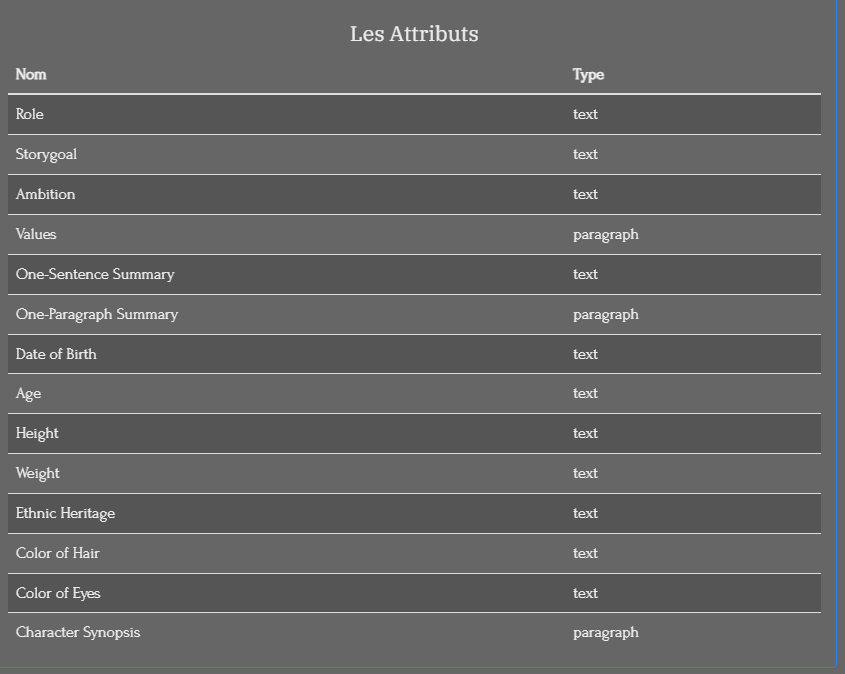
Task: Select the Role attribute row
Action: [414, 114]
